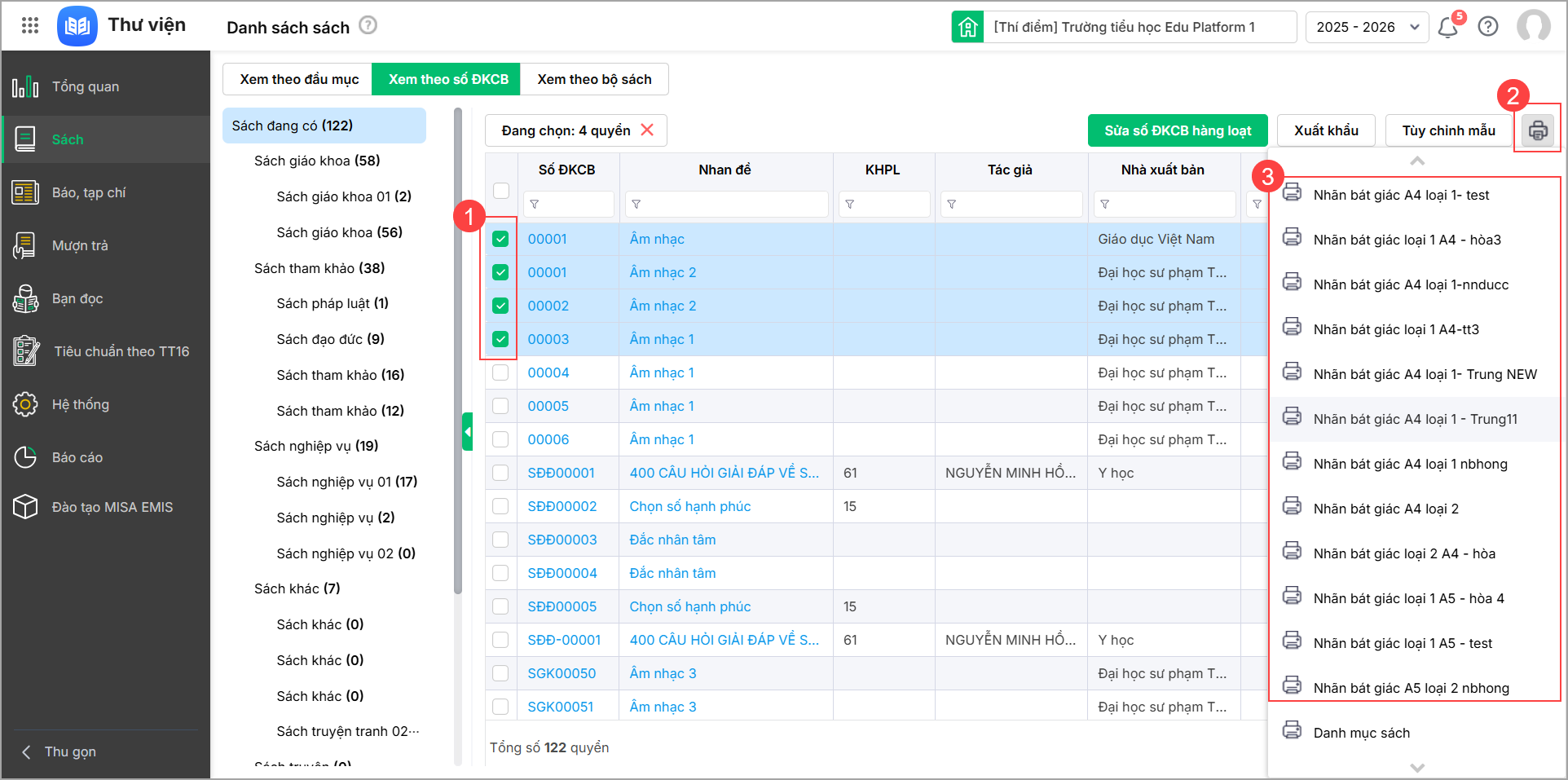Screen dimensions: 1568x780
Task: Choose Nhãn bát giác A4 loại 2
Action: coord(1414,509)
